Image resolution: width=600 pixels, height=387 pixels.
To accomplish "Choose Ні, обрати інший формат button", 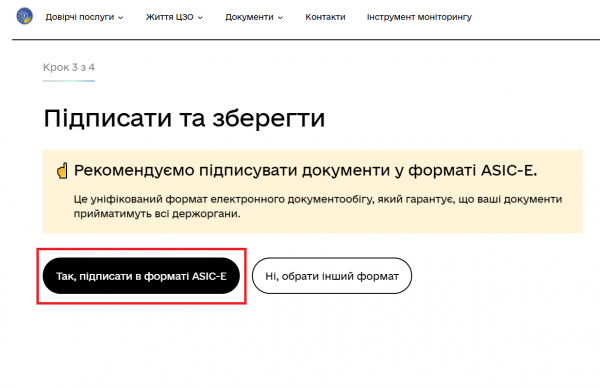I will (332, 276).
